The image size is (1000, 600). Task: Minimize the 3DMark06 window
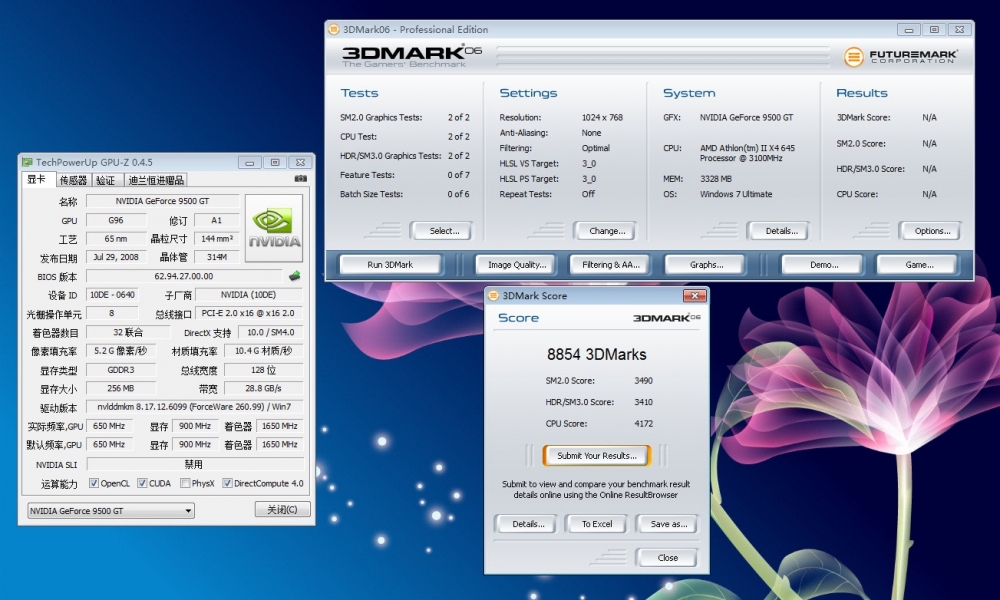[908, 30]
